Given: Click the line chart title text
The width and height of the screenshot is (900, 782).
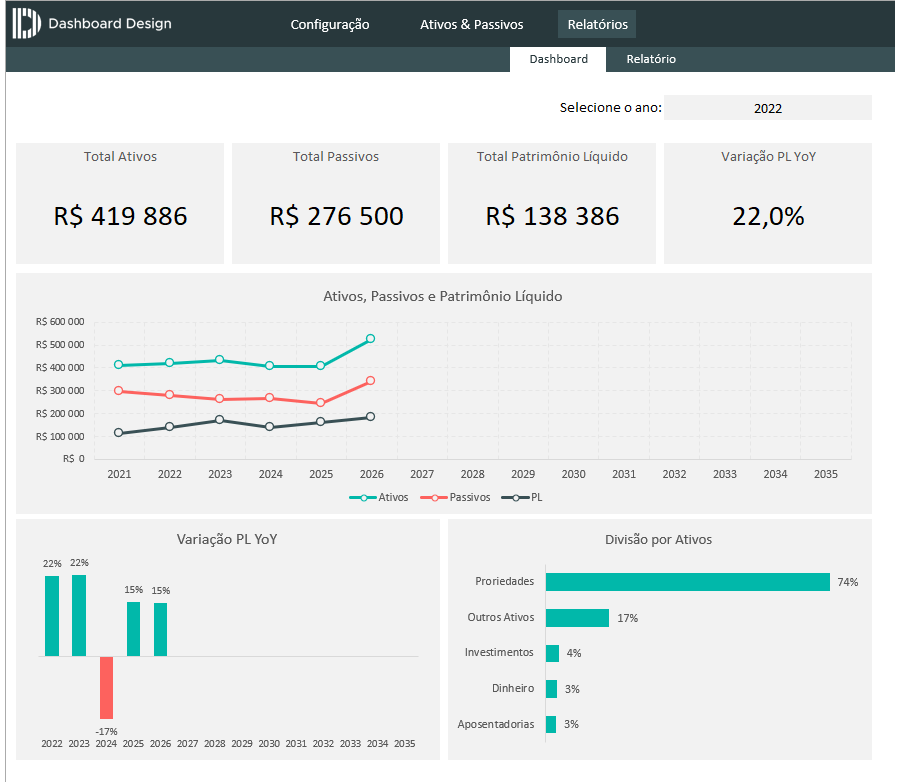Looking at the screenshot, I should point(443,296).
